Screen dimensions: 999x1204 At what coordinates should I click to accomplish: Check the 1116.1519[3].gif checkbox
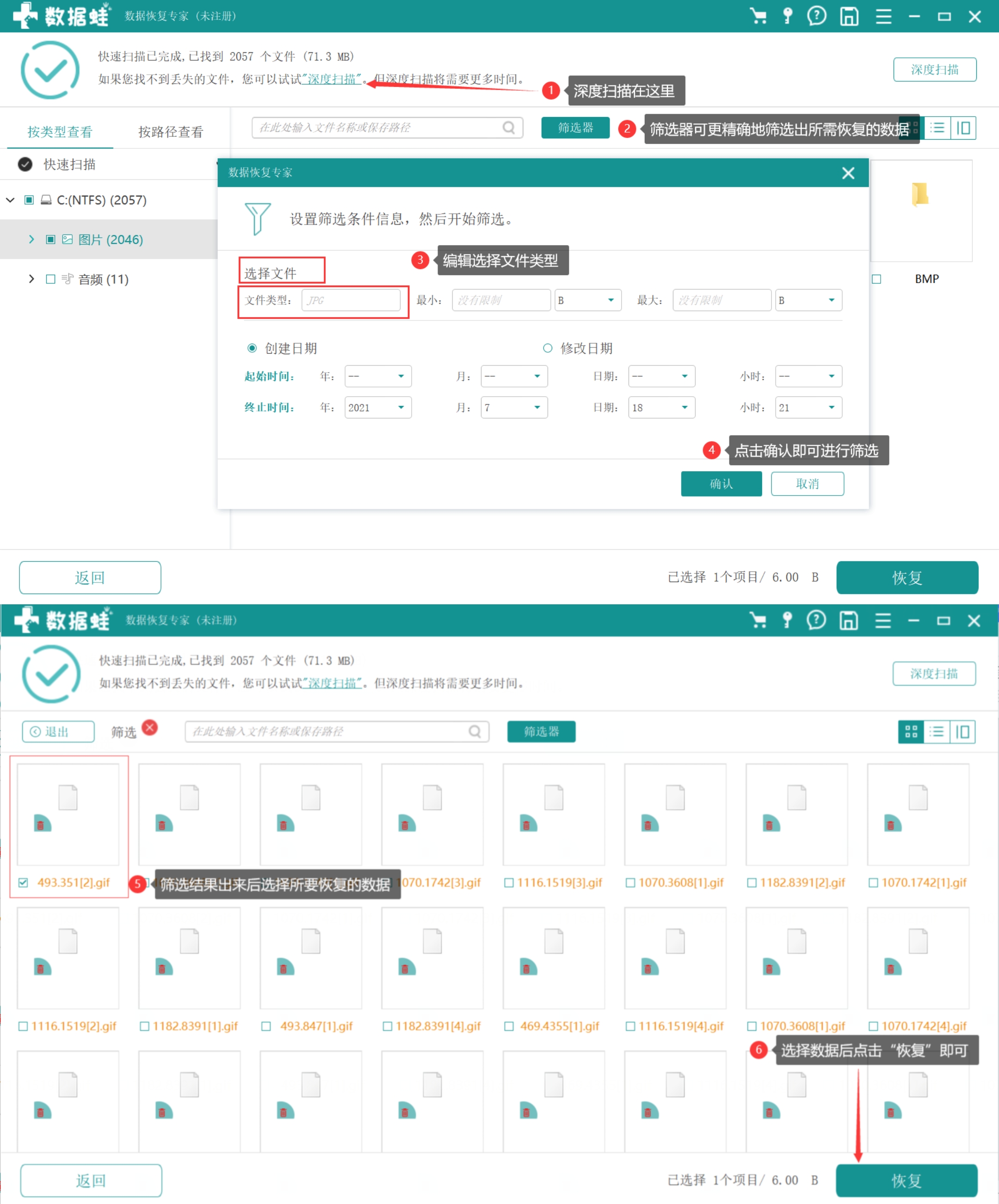(x=509, y=883)
